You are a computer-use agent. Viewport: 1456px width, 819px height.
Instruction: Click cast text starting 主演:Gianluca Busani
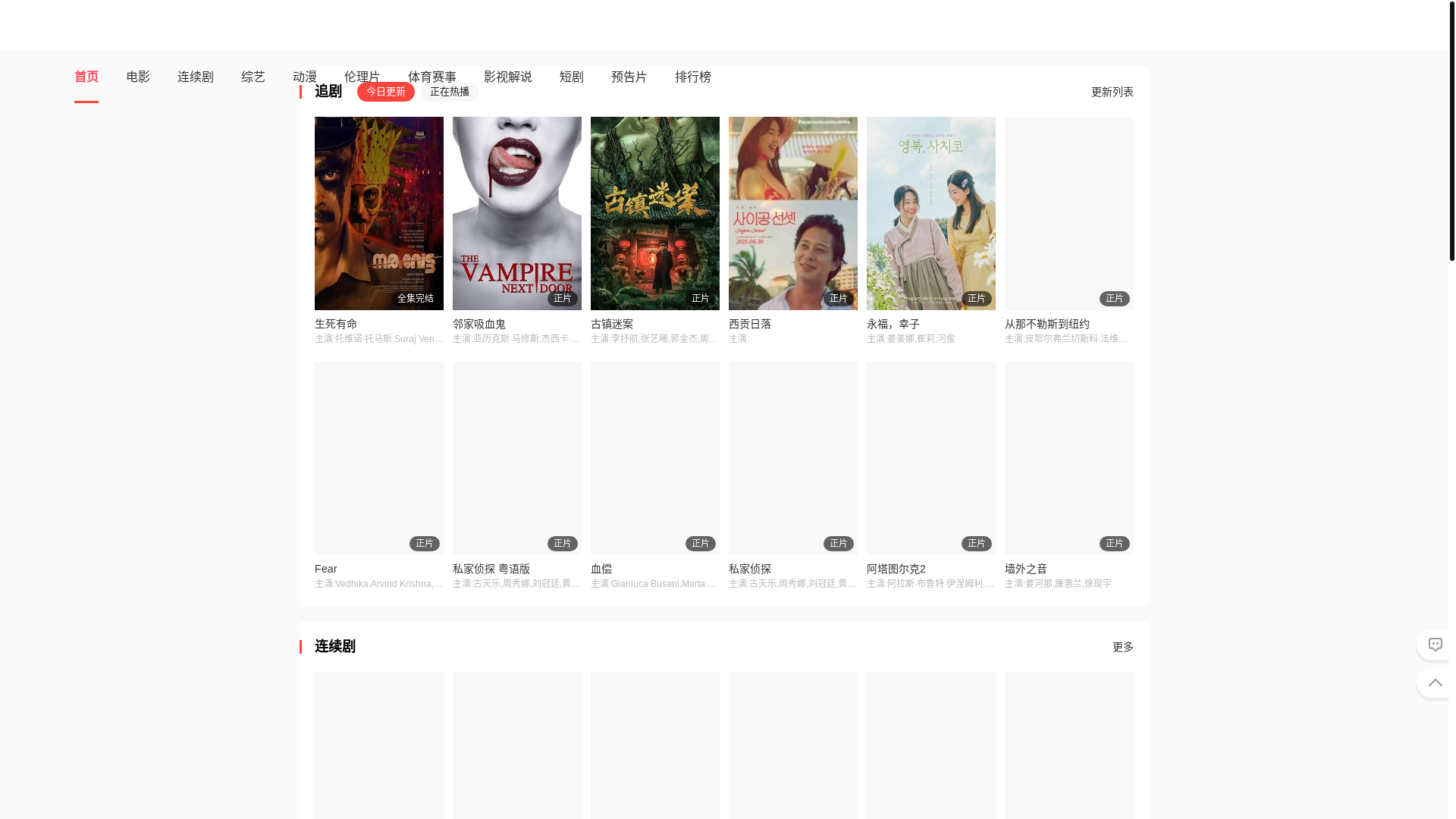pyautogui.click(x=655, y=584)
